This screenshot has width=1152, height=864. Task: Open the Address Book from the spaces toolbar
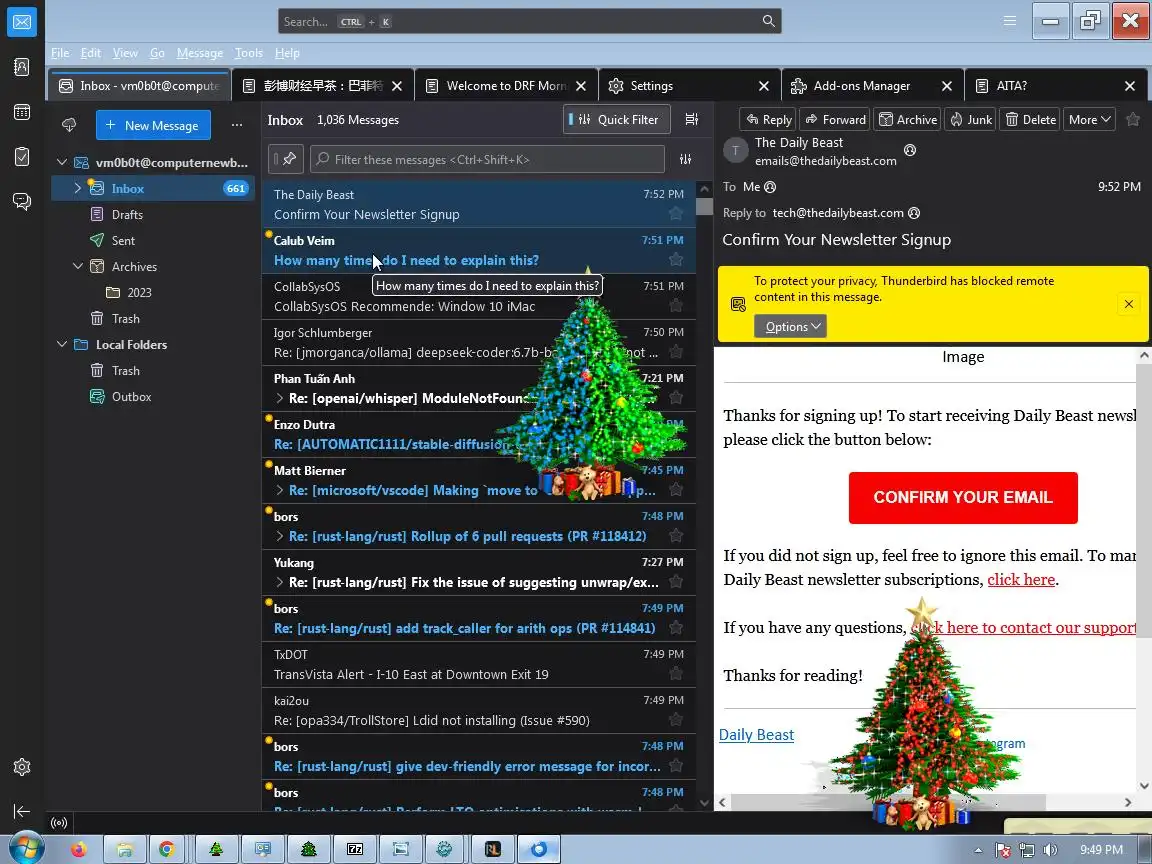pyautogui.click(x=22, y=67)
